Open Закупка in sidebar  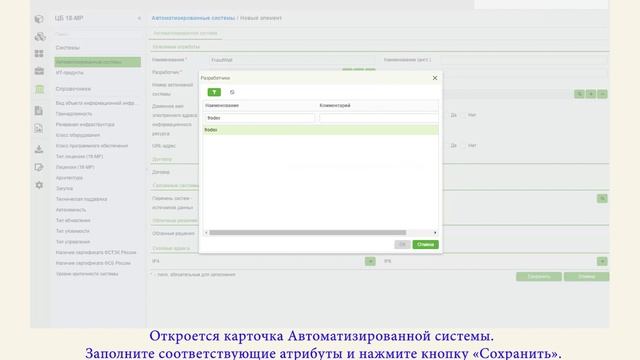pyautogui.click(x=64, y=189)
